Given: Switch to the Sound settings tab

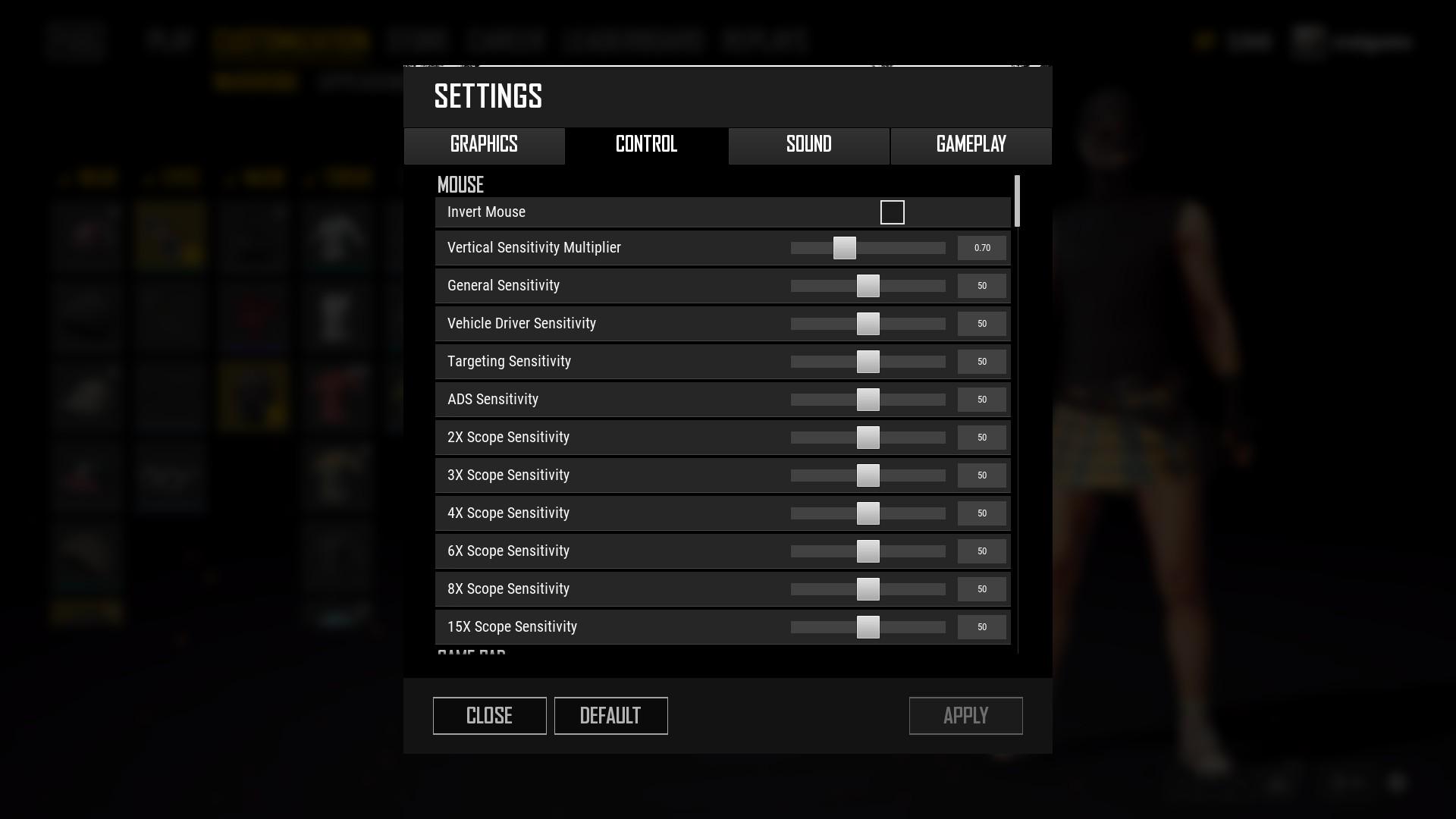Looking at the screenshot, I should pos(808,145).
